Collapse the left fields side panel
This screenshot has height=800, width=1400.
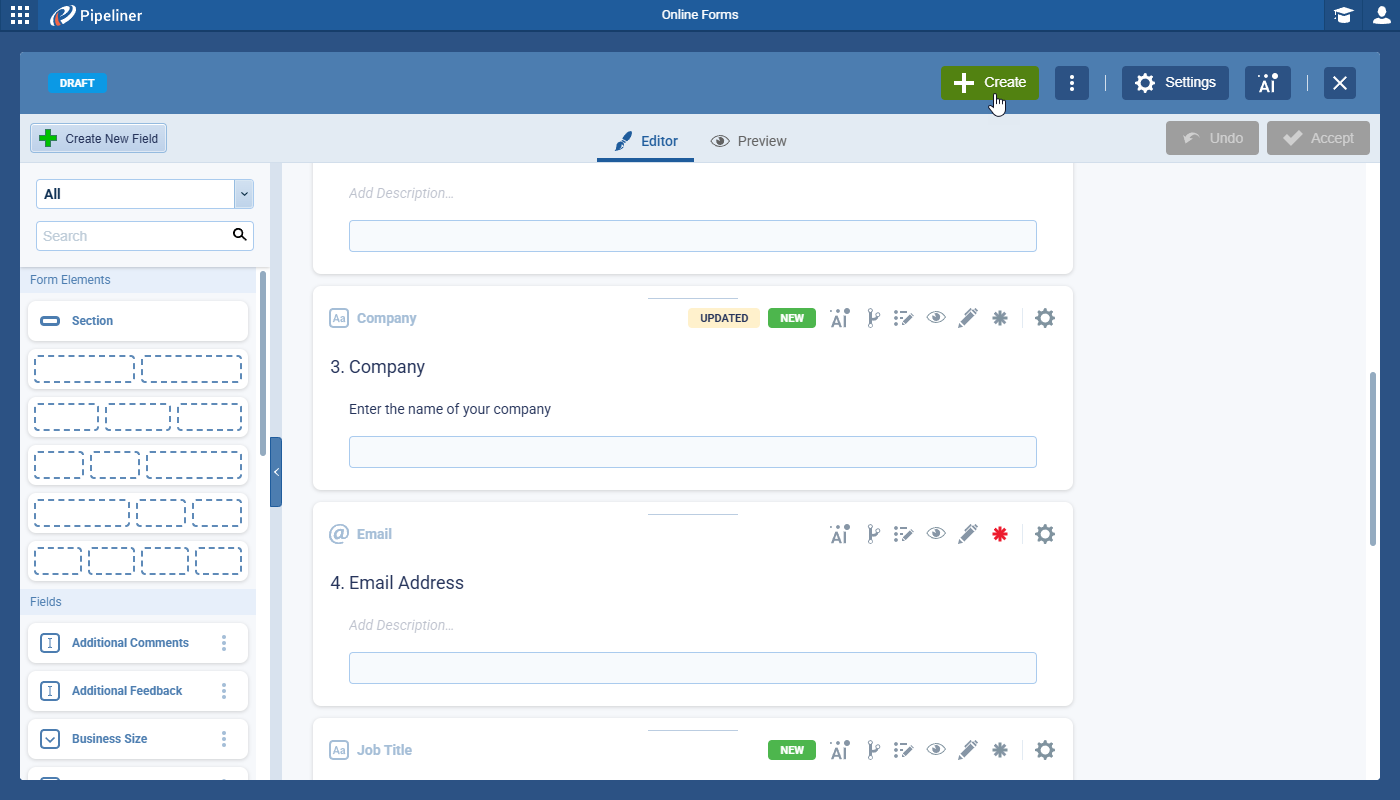276,472
